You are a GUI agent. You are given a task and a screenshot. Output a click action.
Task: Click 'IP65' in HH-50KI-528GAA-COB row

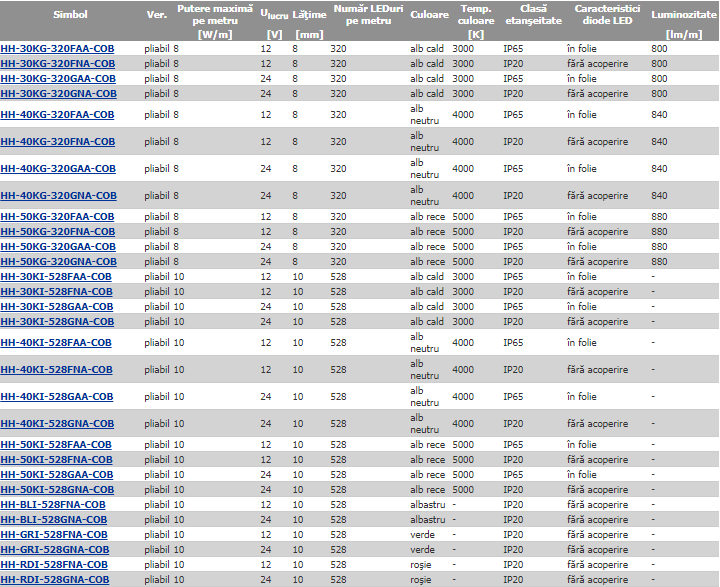pos(513,474)
